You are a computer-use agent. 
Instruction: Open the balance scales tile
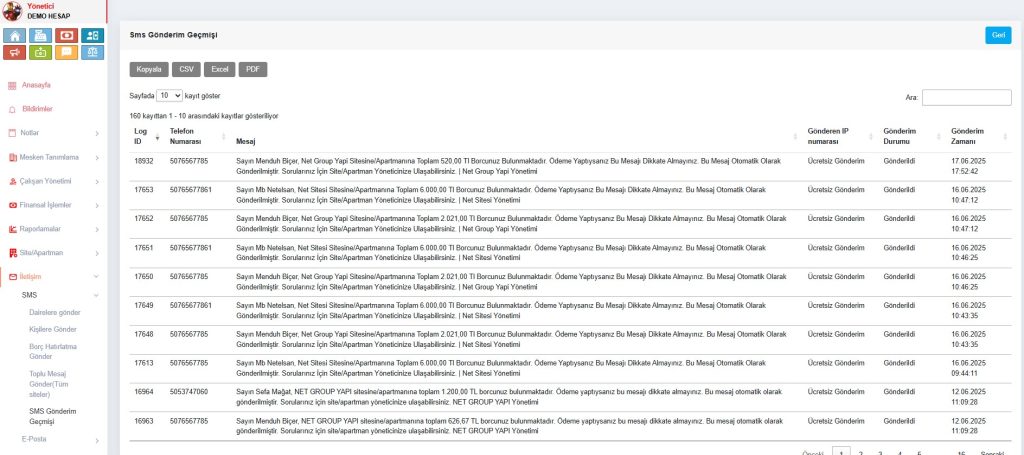click(92, 53)
